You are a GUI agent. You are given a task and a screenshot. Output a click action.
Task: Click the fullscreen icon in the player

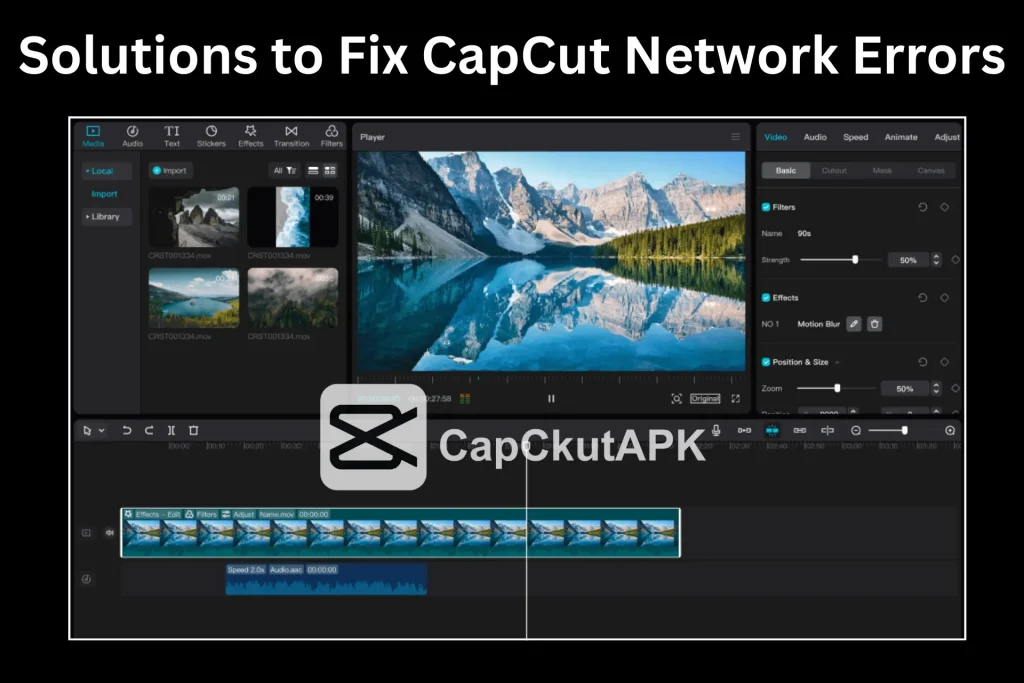coord(736,398)
